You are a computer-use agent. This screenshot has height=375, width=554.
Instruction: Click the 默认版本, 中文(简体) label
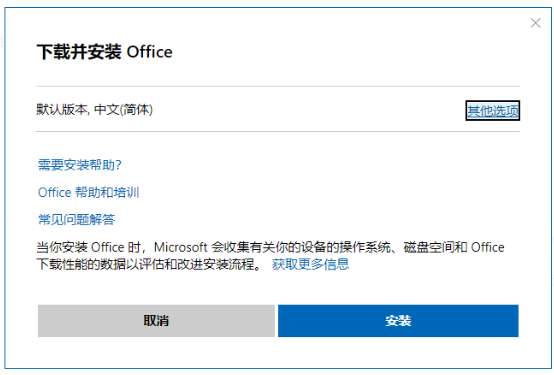click(95, 110)
